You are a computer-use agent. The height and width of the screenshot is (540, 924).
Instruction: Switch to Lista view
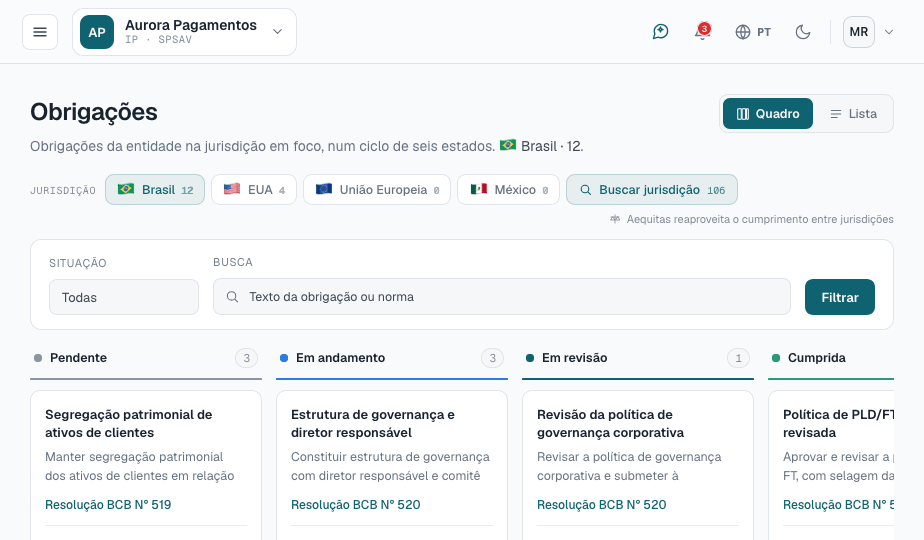point(853,114)
